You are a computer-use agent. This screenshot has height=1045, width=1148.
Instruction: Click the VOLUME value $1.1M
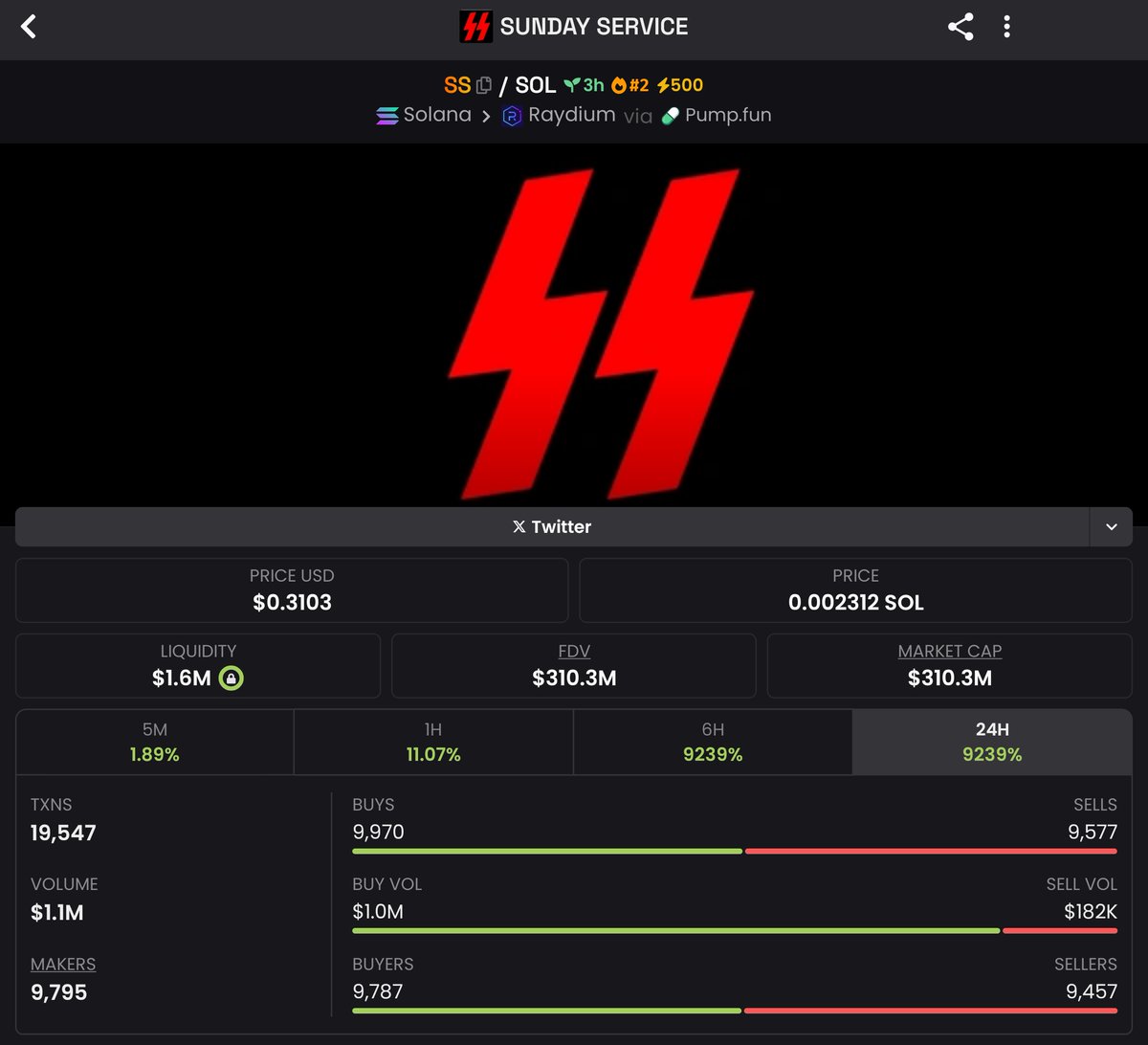coord(56,913)
